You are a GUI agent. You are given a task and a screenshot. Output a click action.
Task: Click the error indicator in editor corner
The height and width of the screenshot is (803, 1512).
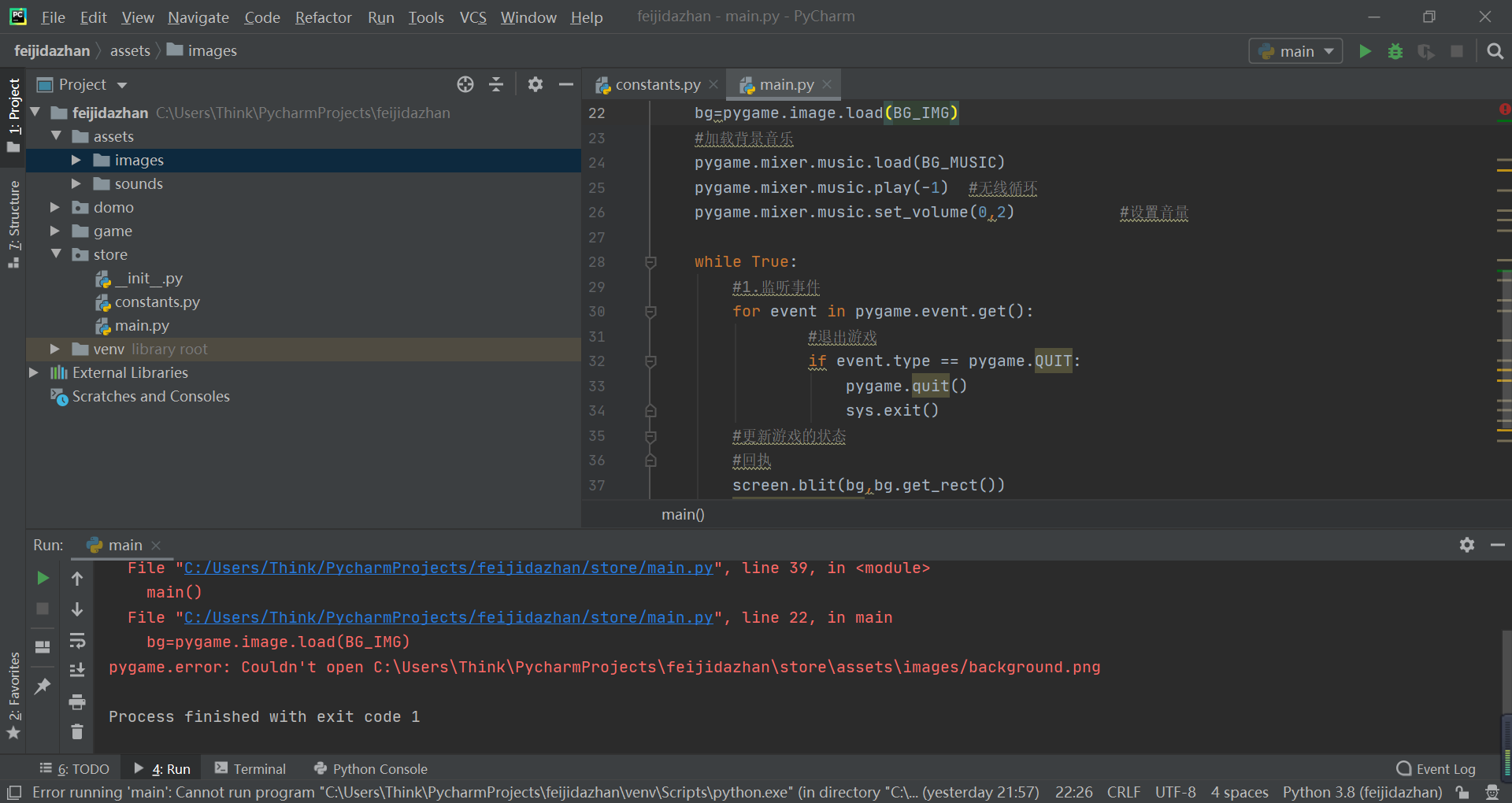[1504, 109]
